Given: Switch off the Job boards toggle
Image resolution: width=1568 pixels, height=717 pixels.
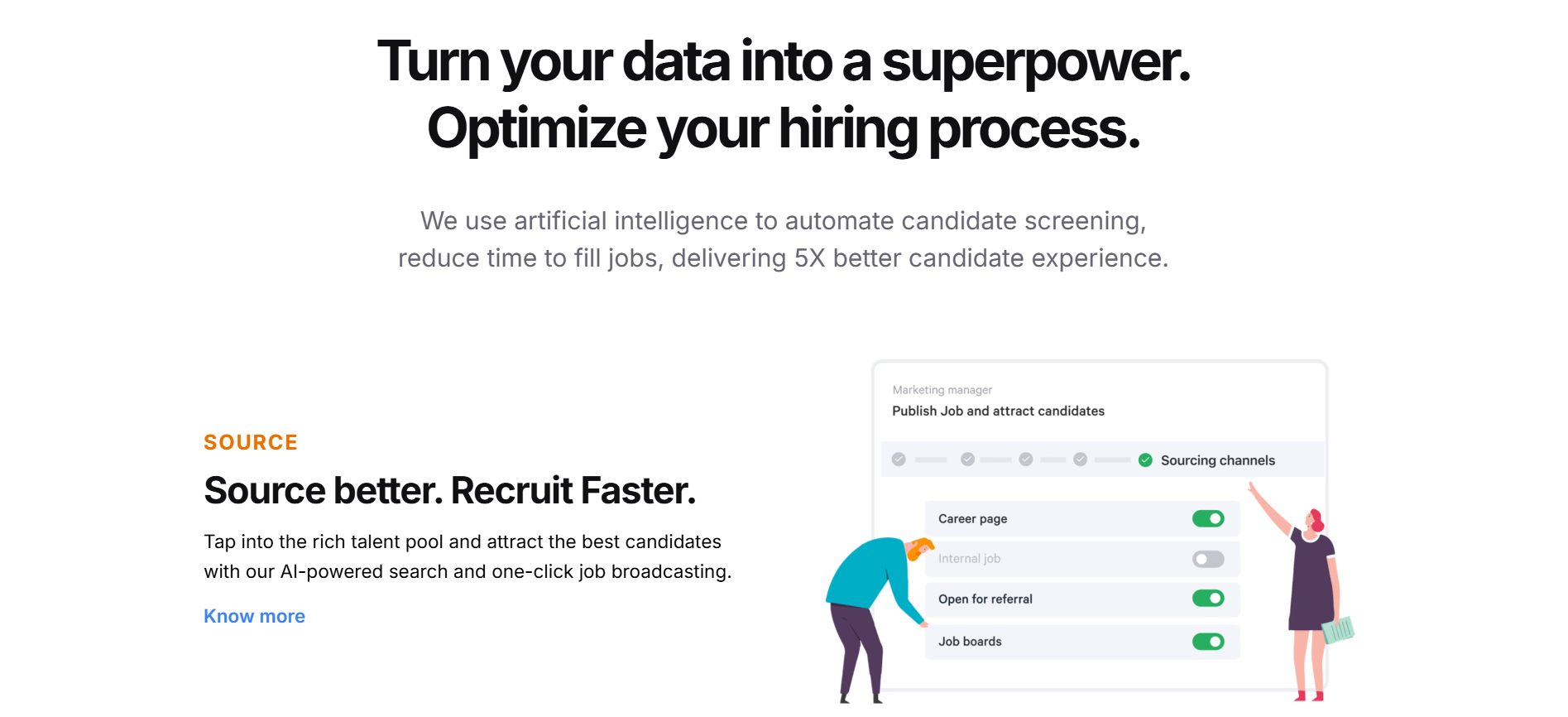Looking at the screenshot, I should pyautogui.click(x=1208, y=642).
